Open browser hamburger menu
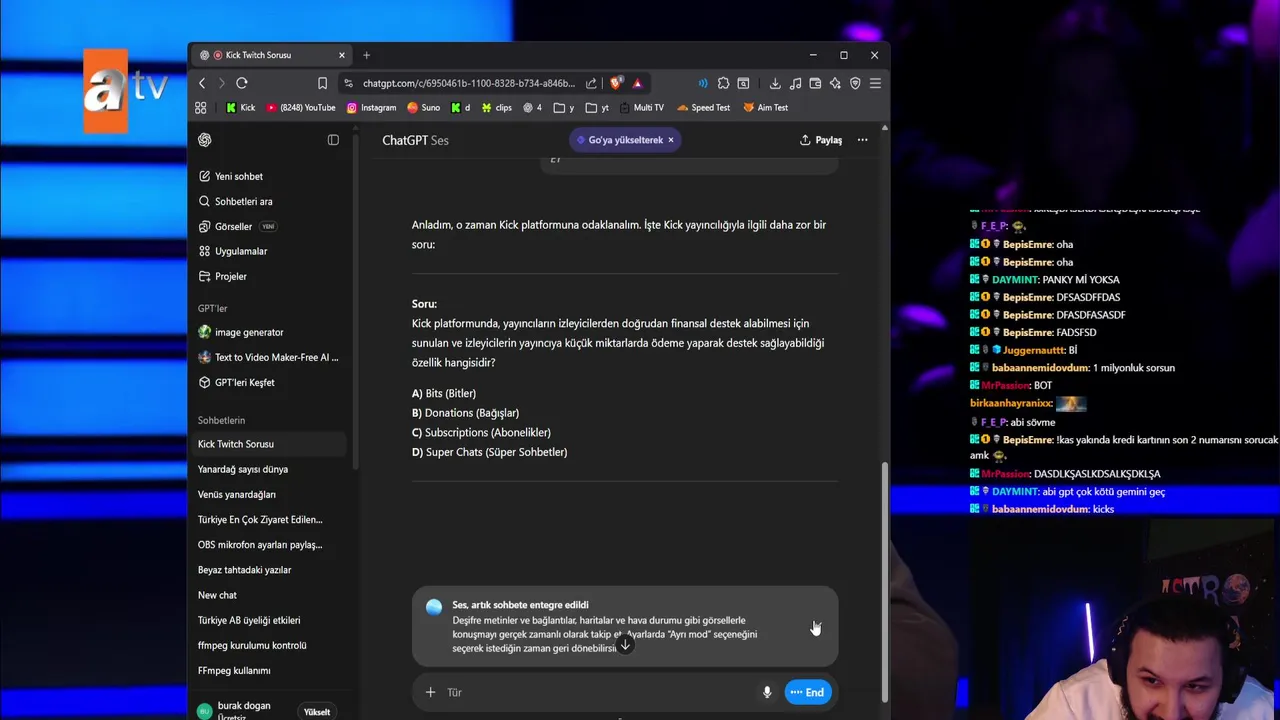The height and width of the screenshot is (720, 1280). (875, 83)
